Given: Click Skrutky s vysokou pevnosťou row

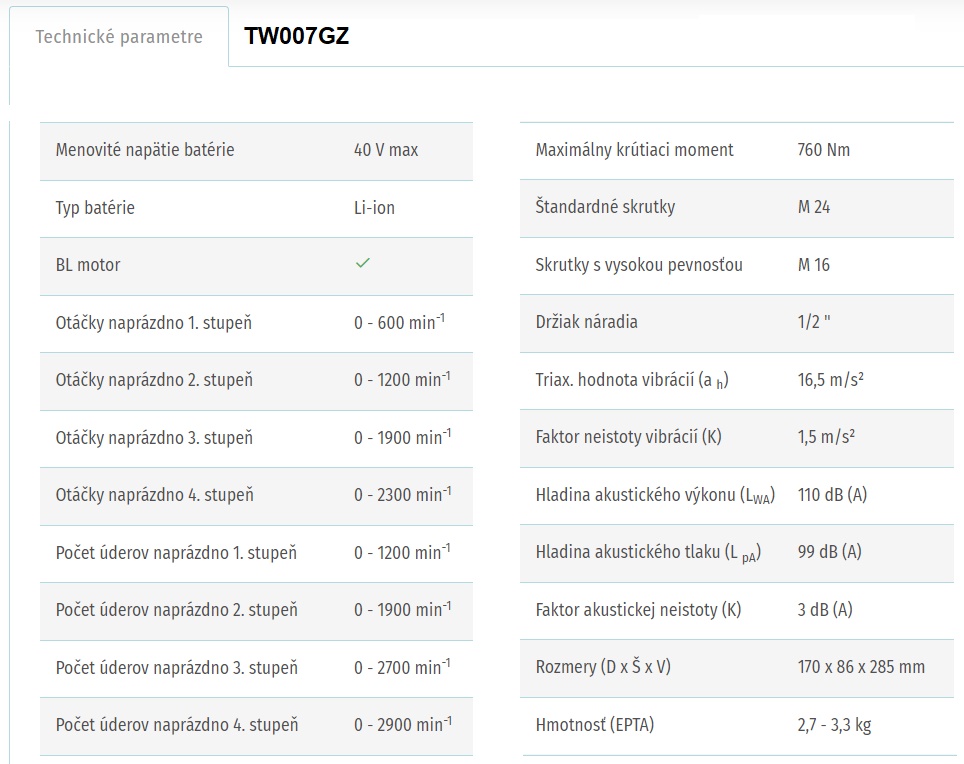Looking at the screenshot, I should coord(737,266).
